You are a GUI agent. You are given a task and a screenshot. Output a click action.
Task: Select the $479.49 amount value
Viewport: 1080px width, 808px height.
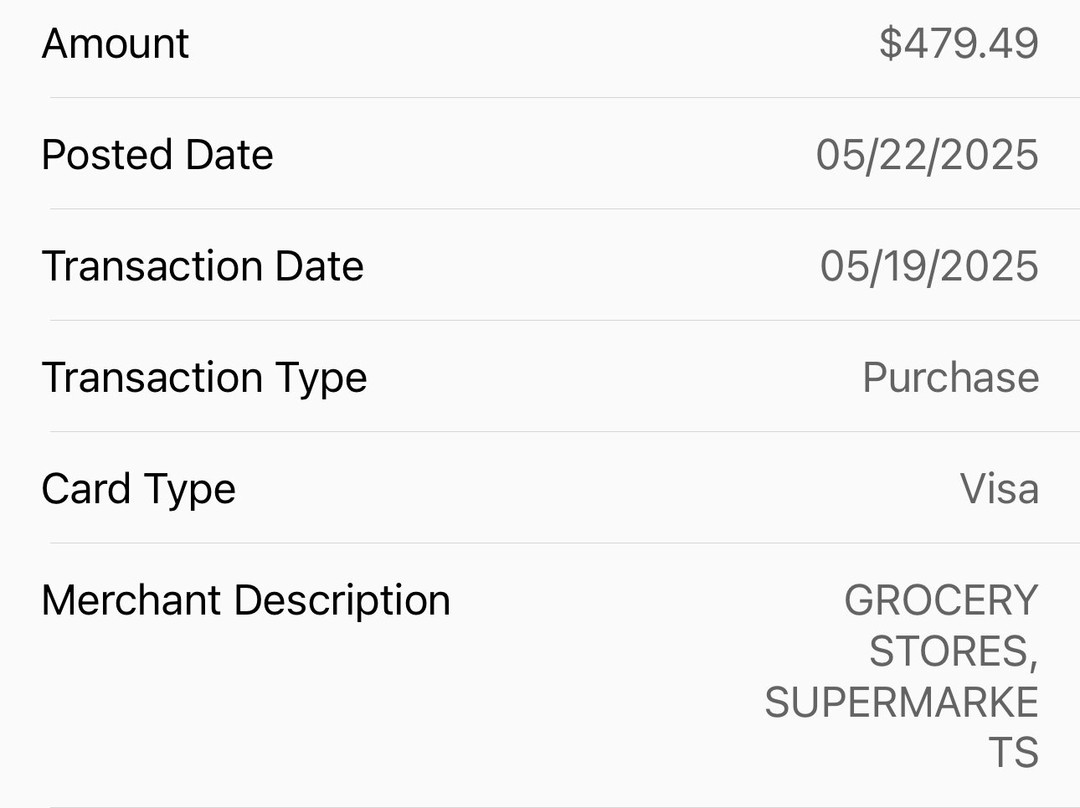point(958,43)
